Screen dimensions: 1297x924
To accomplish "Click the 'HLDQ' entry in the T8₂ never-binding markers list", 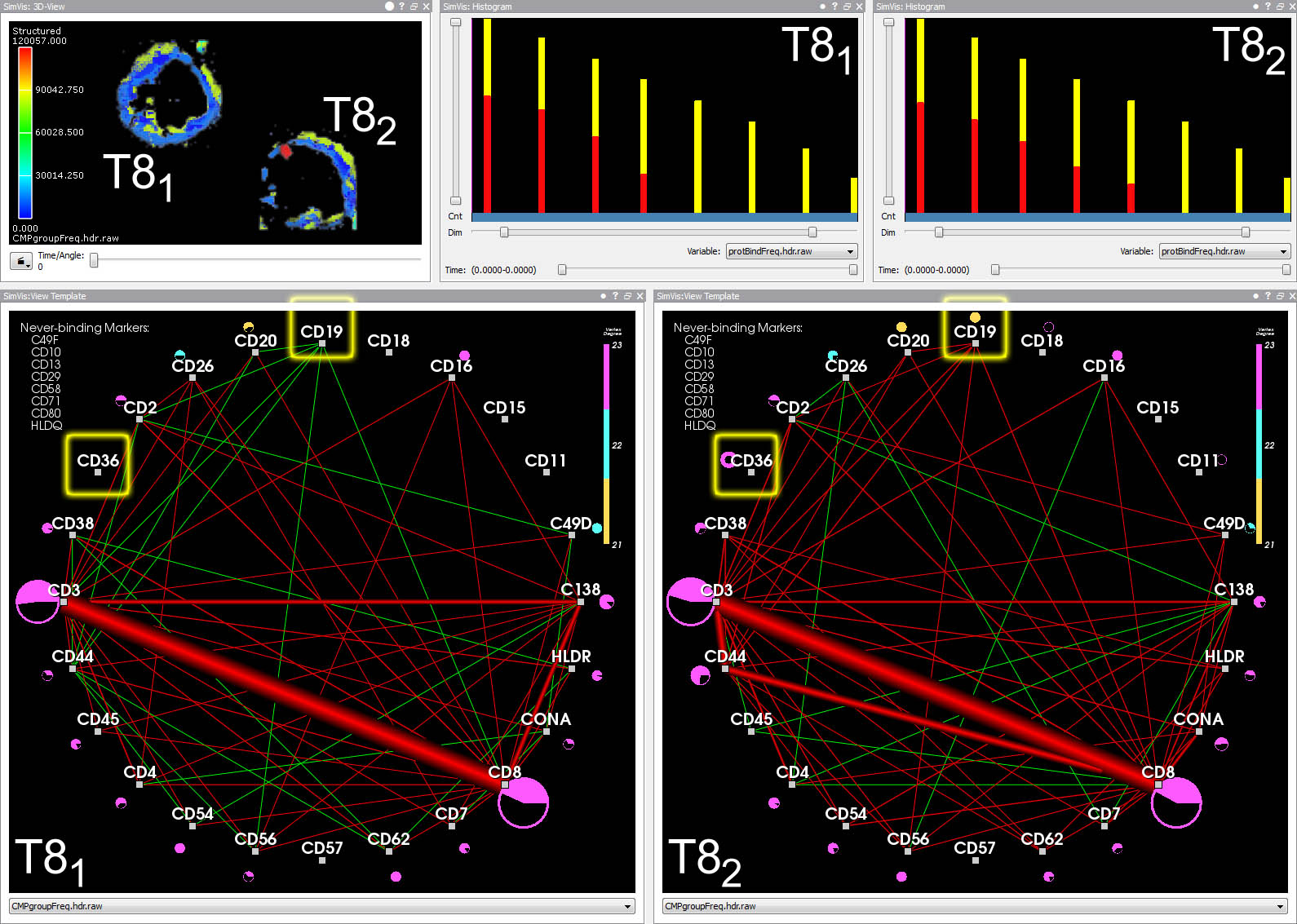I will pos(700,426).
